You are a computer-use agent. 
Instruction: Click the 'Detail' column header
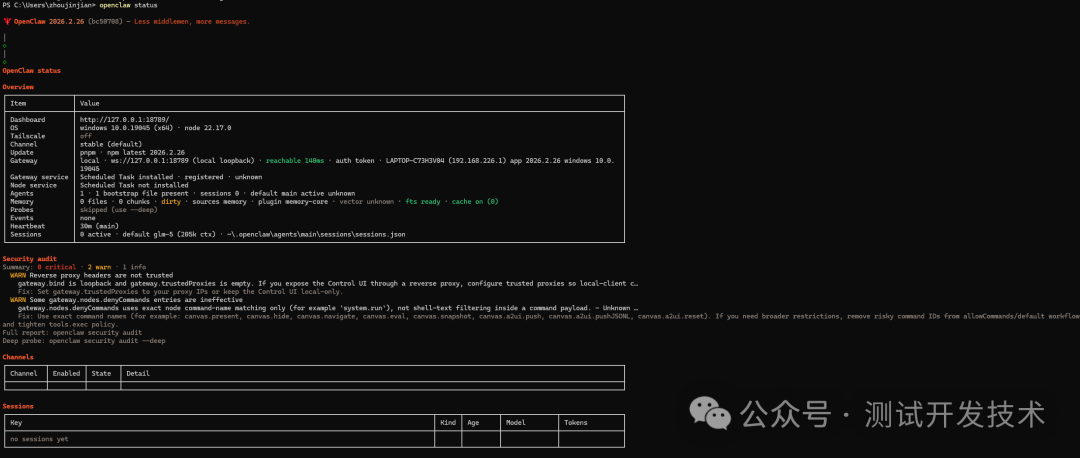tap(138, 373)
